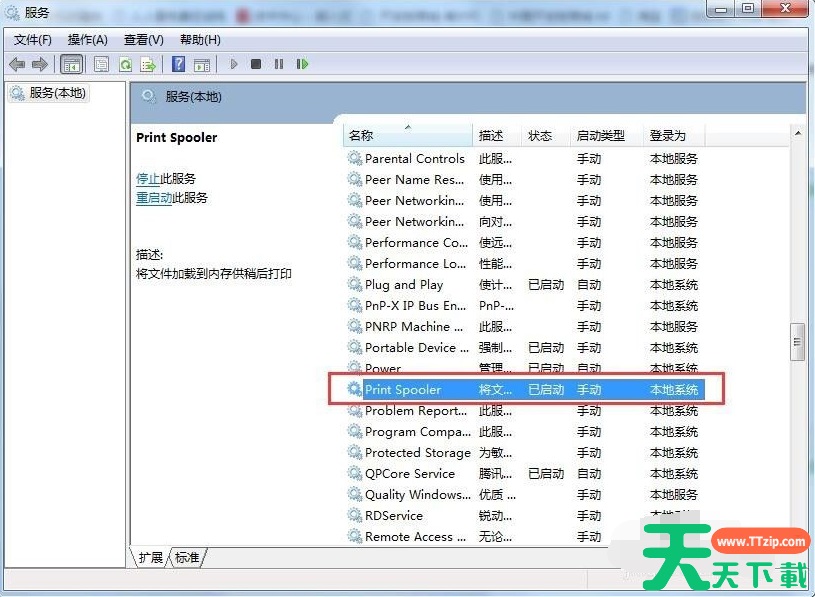Sort by the 登录为 column header
The width and height of the screenshot is (815, 597).
(x=674, y=136)
